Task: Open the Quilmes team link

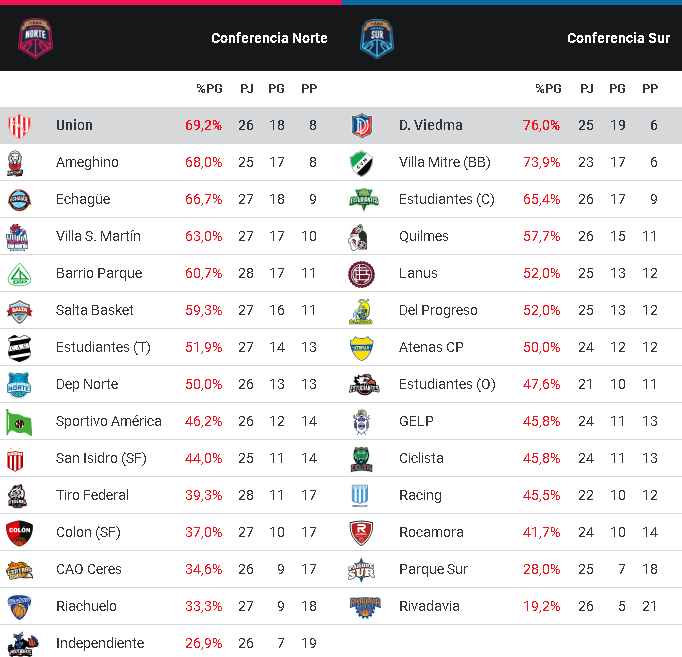Action: (x=423, y=236)
